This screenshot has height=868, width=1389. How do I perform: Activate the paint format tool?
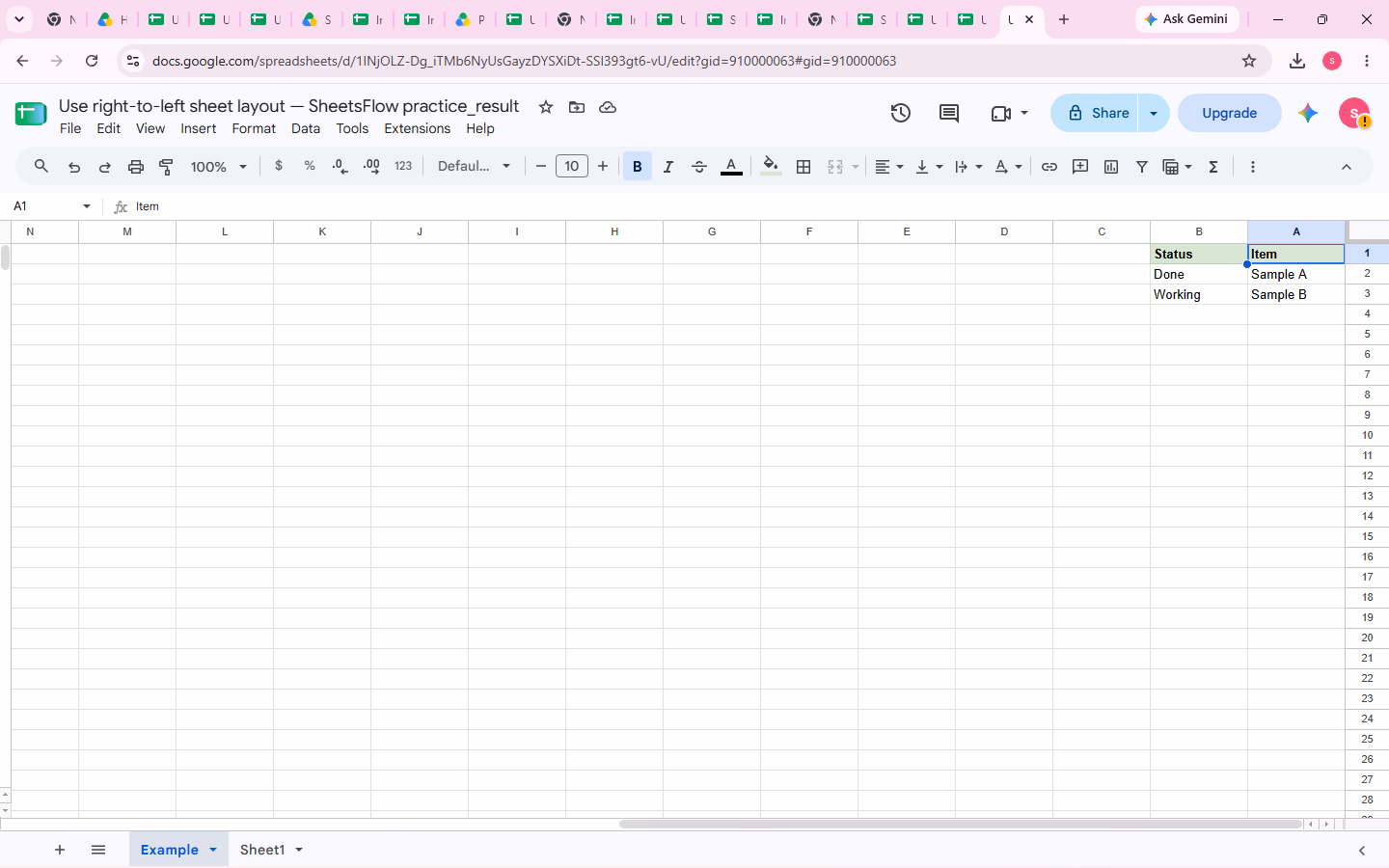click(166, 167)
